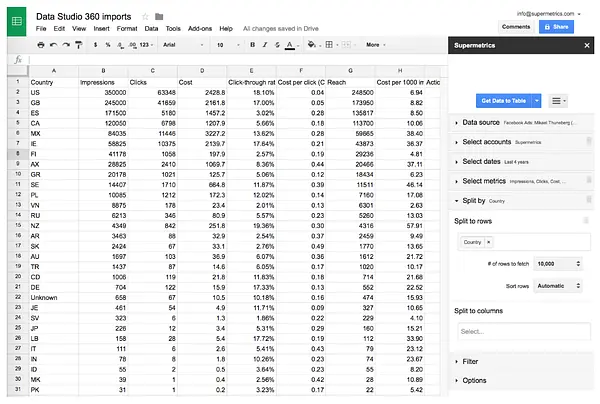This screenshot has width=600, height=404.
Task: Click Get Data to Table button
Action: point(504,101)
